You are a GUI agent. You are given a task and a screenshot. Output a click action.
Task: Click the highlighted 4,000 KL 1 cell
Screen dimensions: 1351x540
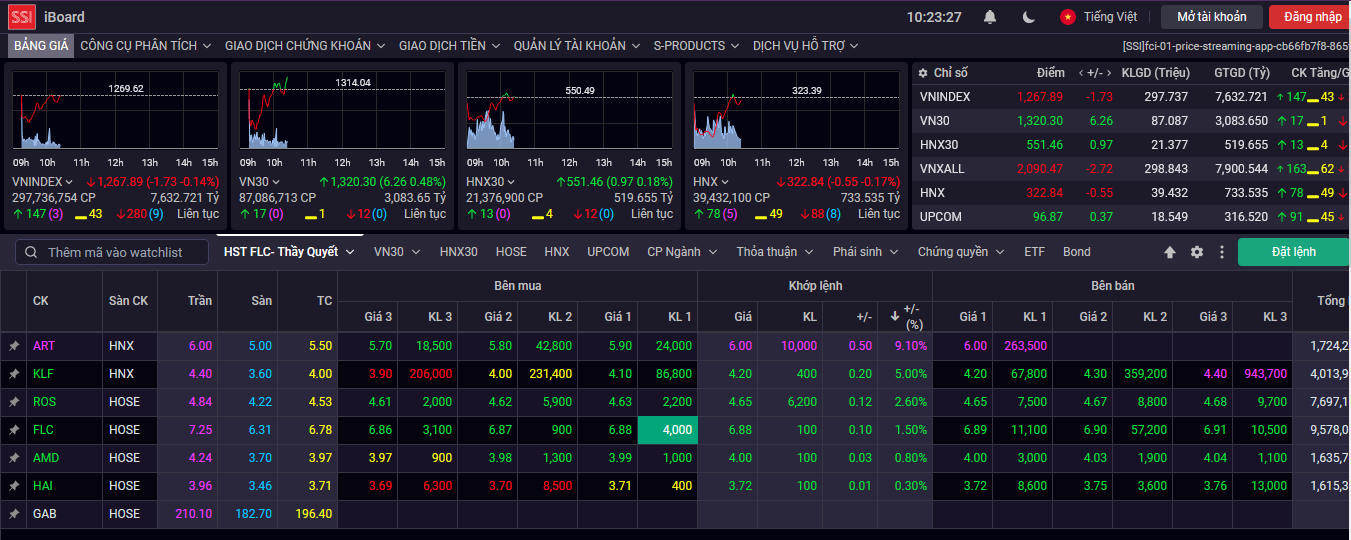click(667, 430)
